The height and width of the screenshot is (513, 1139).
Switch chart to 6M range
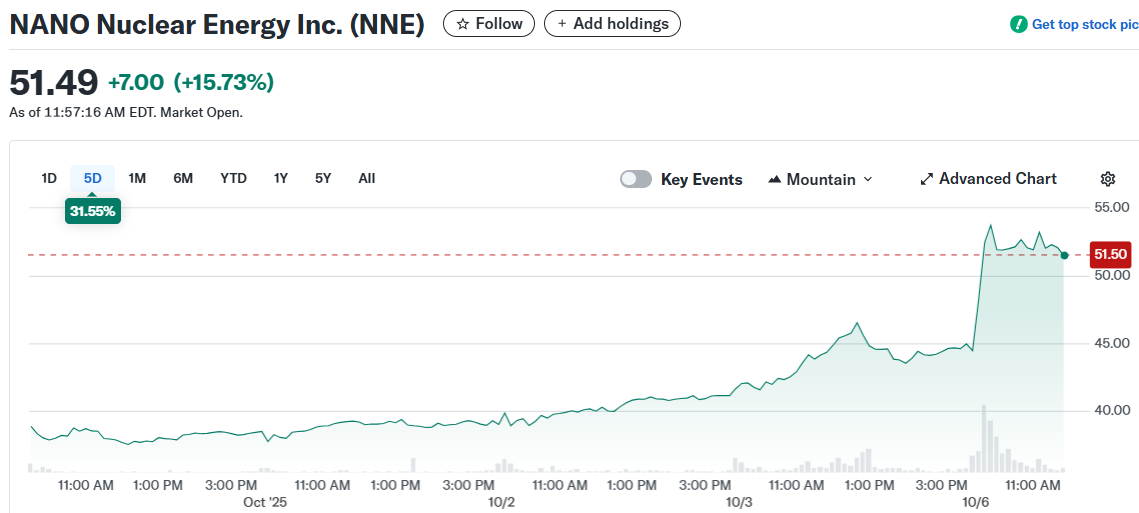click(183, 178)
